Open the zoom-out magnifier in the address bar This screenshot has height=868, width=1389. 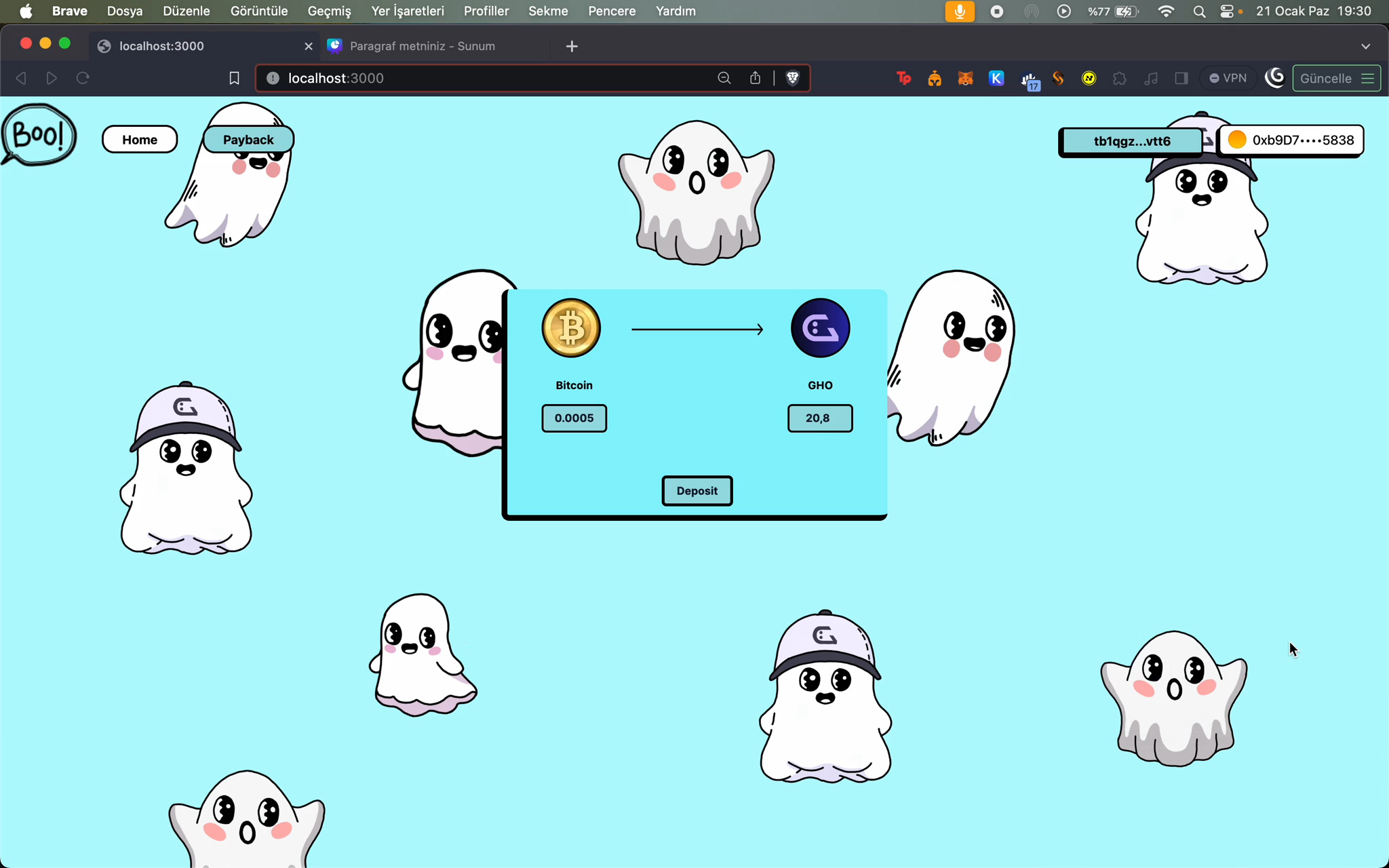(x=724, y=78)
